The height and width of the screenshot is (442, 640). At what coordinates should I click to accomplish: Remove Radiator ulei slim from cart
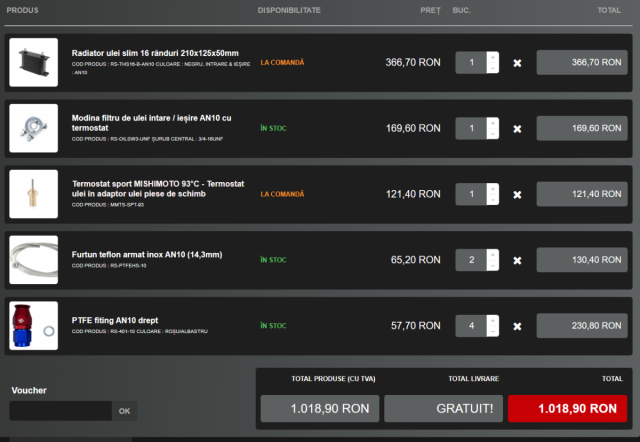point(517,63)
